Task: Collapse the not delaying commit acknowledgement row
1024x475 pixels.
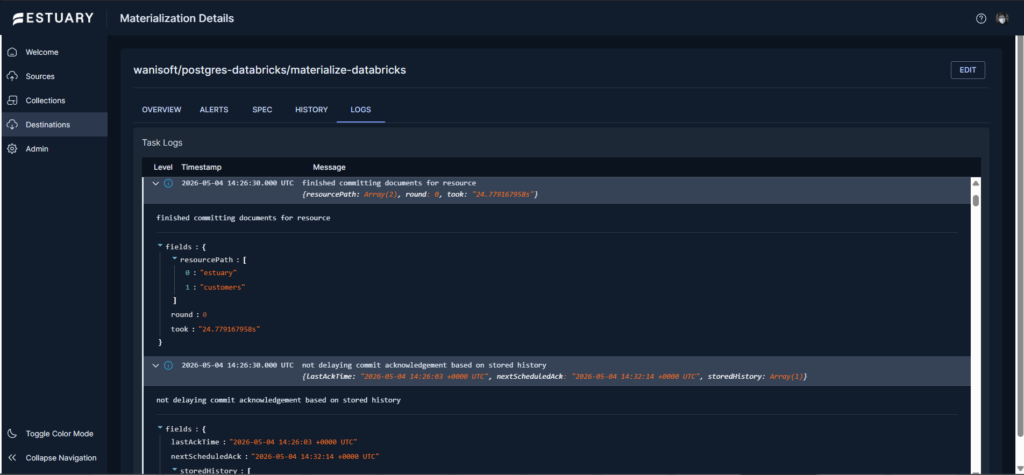Action: pos(155,365)
